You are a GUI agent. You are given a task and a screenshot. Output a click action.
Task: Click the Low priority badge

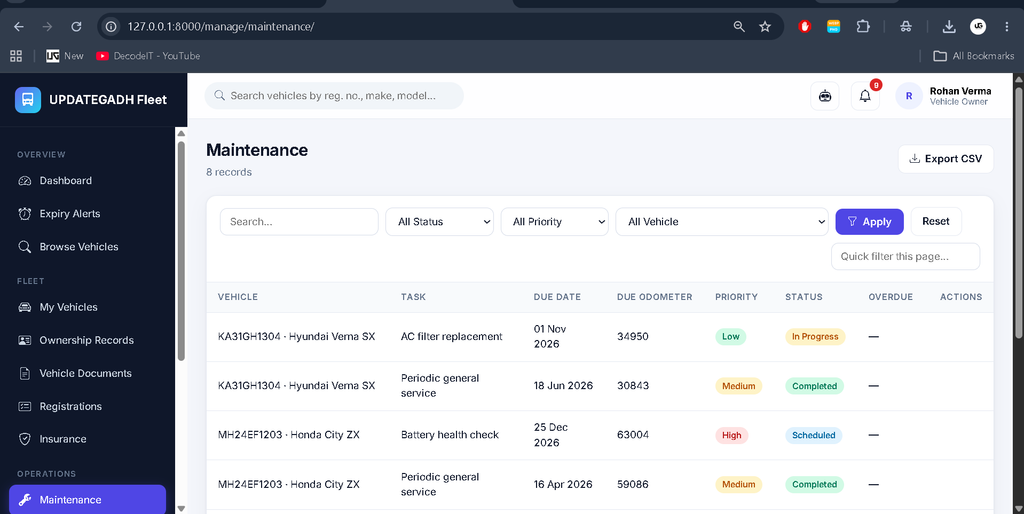pos(731,337)
